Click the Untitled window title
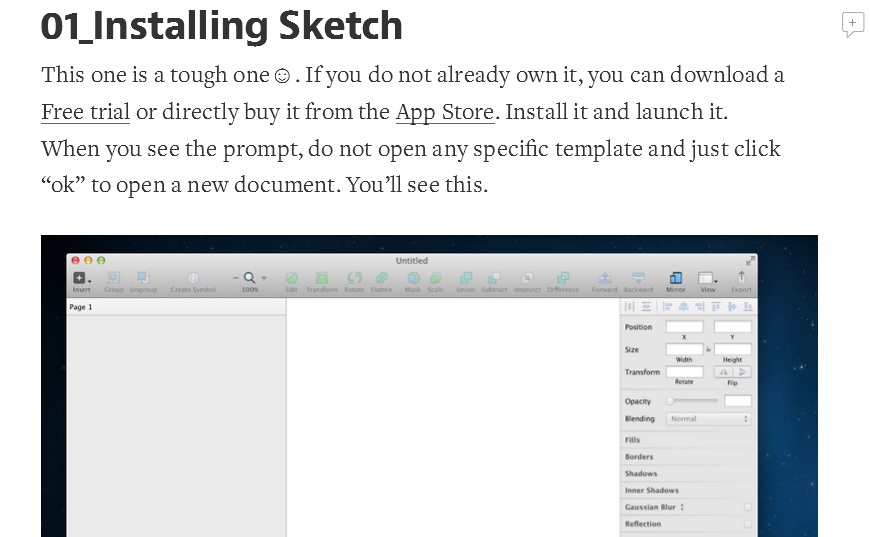The image size is (870, 537). pos(412,260)
